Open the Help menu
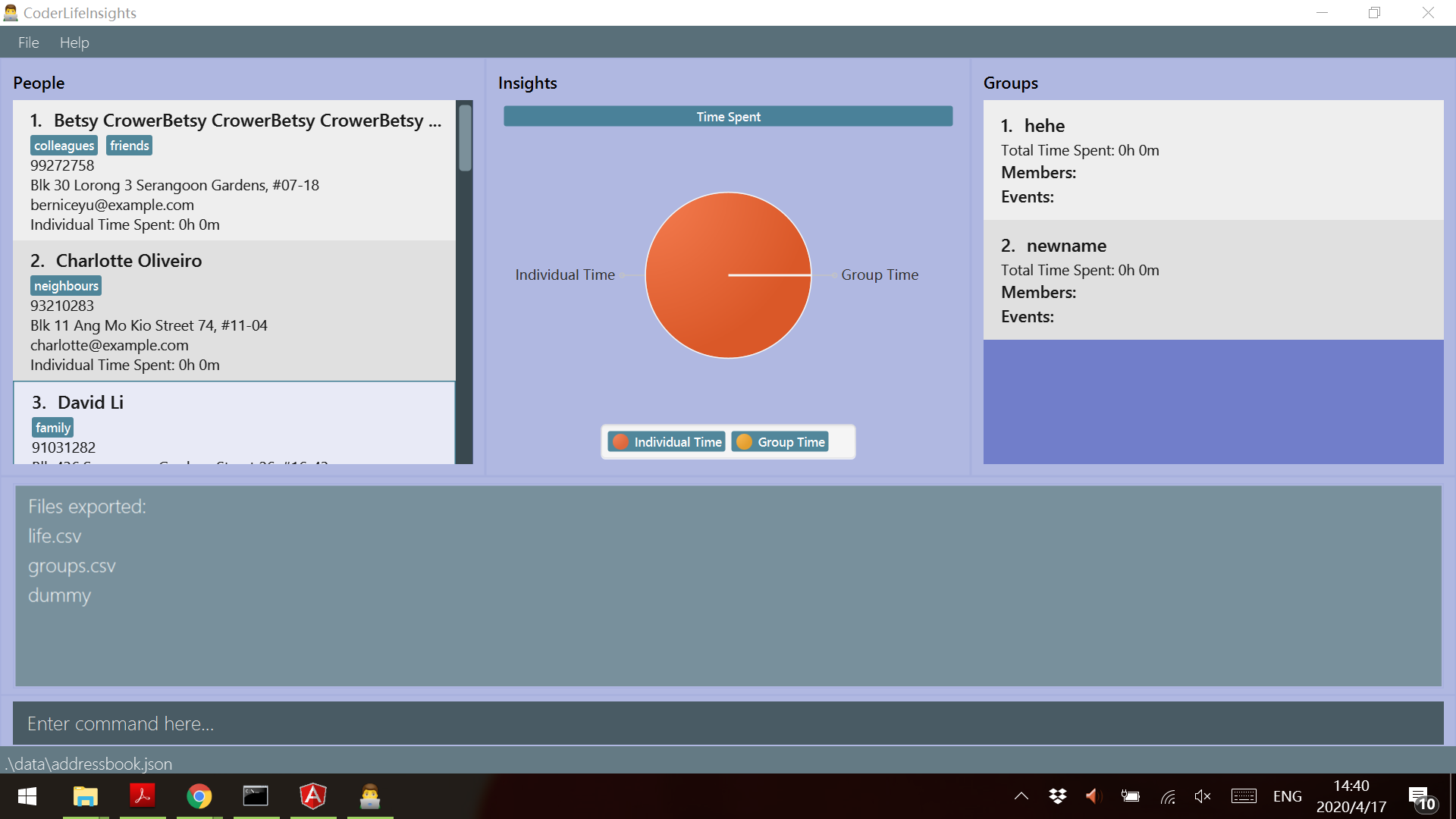This screenshot has width=1456, height=819. point(74,42)
